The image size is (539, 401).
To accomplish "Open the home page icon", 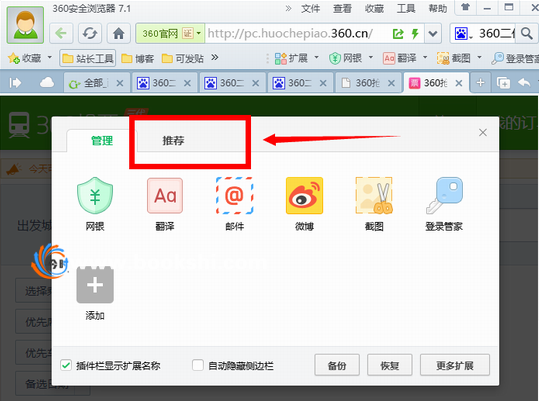I will point(119,33).
